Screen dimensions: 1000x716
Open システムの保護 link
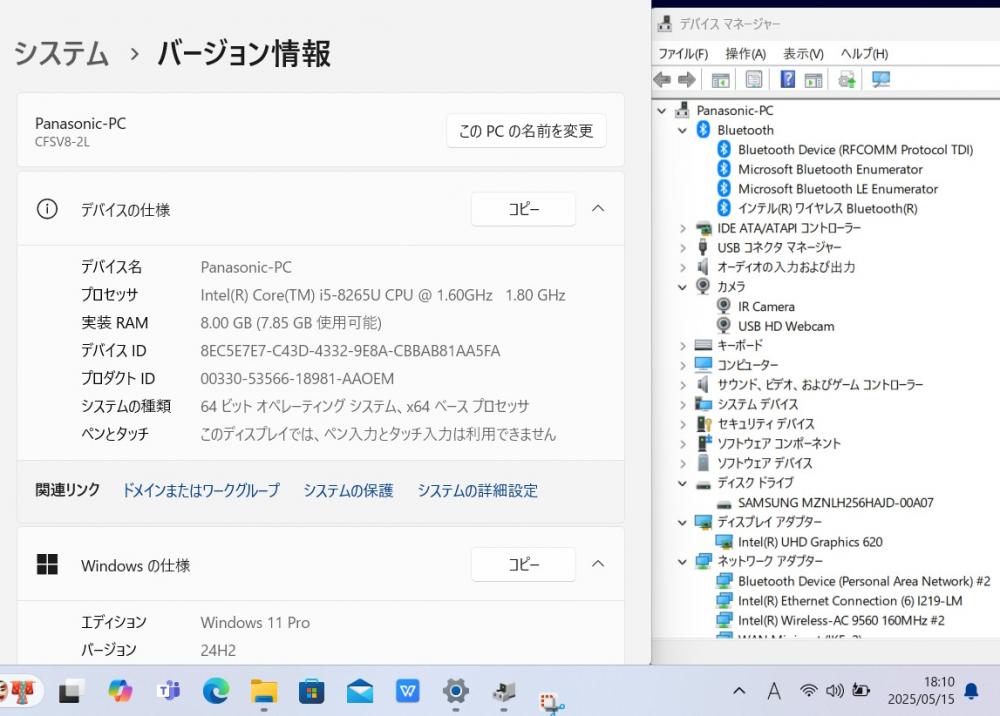(x=348, y=490)
